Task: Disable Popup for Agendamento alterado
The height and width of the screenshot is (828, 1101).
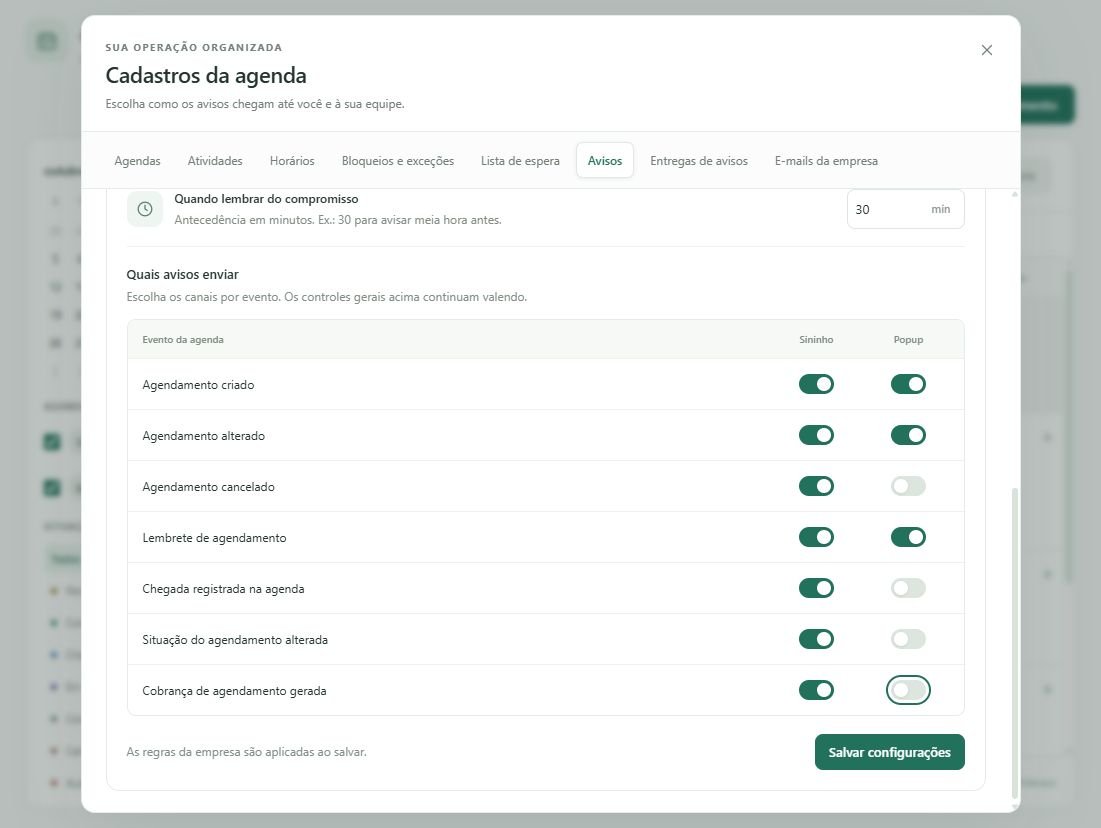Action: (909, 435)
